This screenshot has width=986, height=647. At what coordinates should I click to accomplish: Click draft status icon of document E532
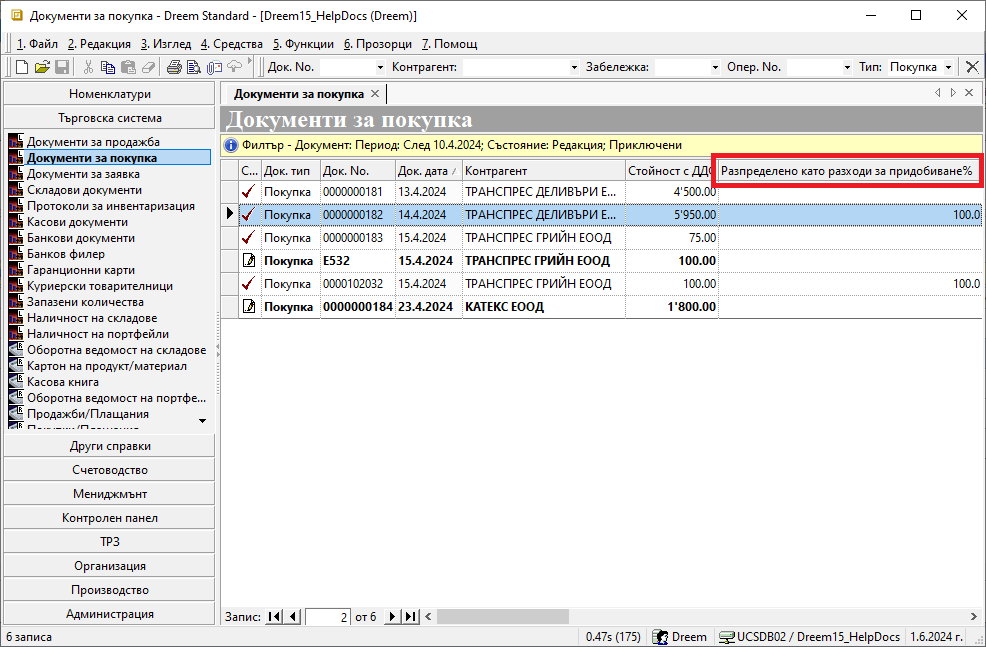click(249, 261)
